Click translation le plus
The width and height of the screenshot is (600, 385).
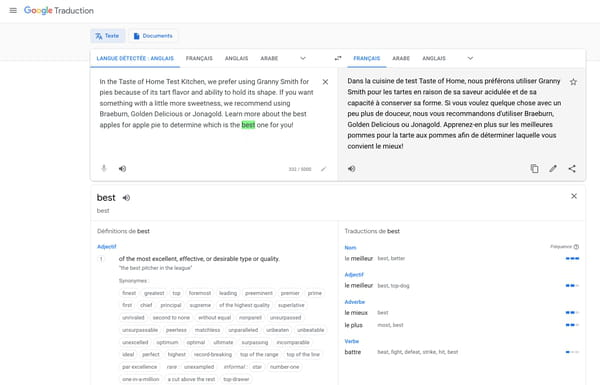point(354,325)
